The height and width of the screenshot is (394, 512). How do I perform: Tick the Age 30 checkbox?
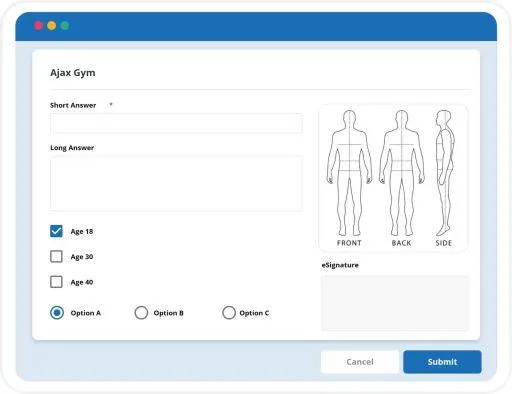pyautogui.click(x=56, y=256)
